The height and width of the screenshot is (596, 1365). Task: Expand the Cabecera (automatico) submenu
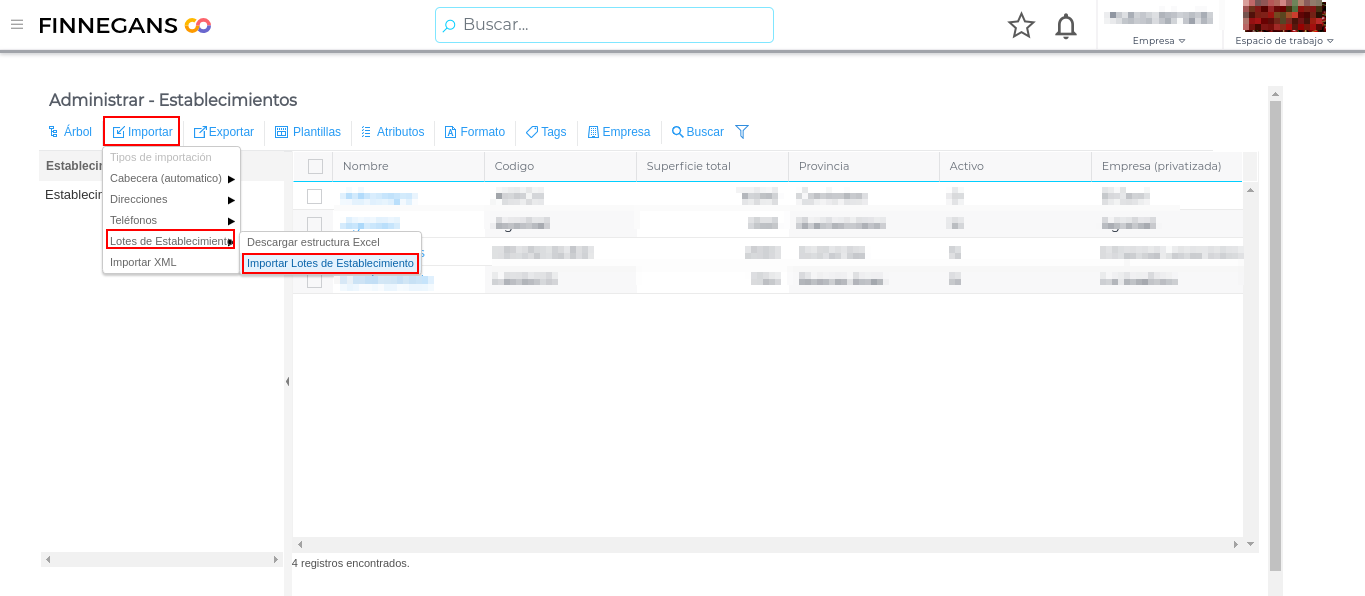pos(171,178)
